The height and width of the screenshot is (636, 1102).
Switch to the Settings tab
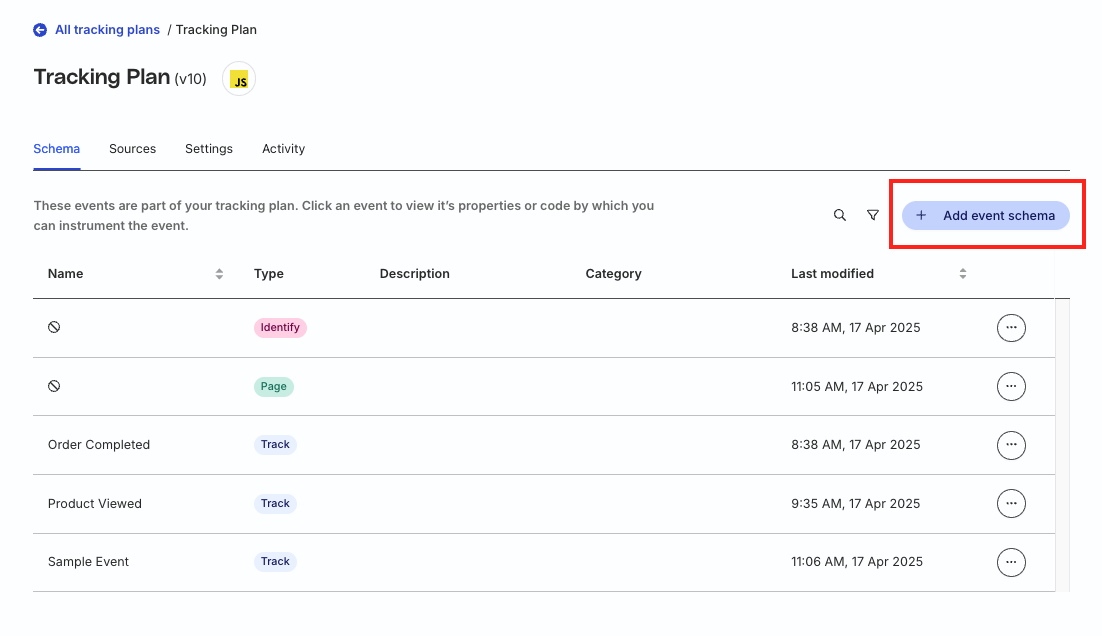pos(209,149)
